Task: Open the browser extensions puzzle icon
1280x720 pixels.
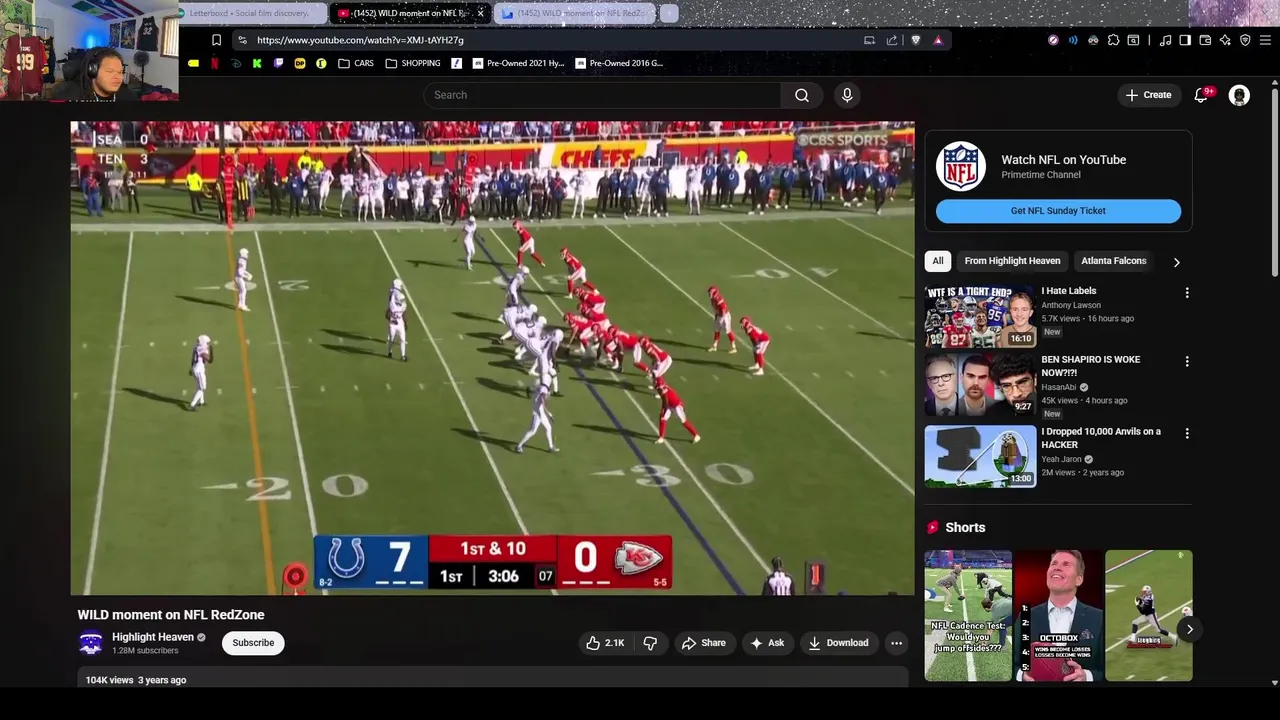Action: coord(1113,40)
